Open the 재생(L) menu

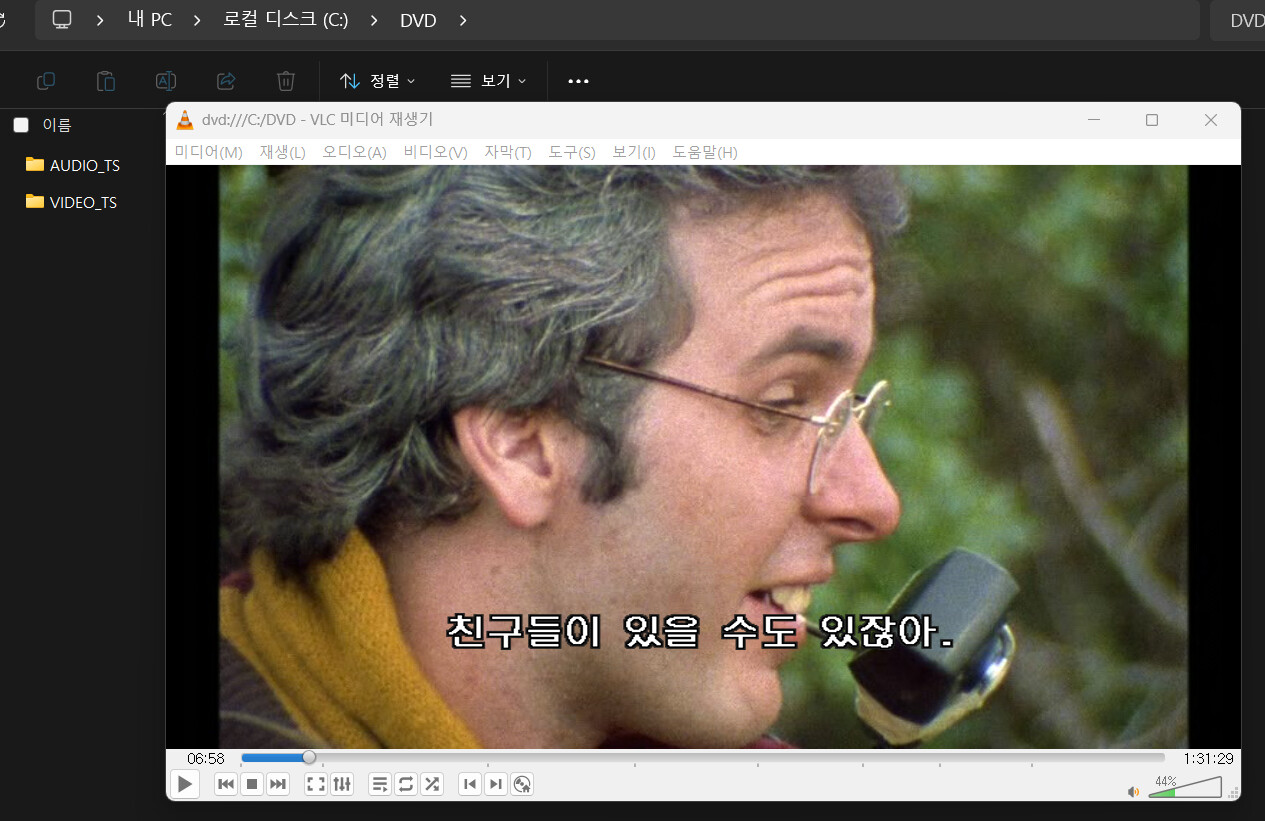point(283,152)
